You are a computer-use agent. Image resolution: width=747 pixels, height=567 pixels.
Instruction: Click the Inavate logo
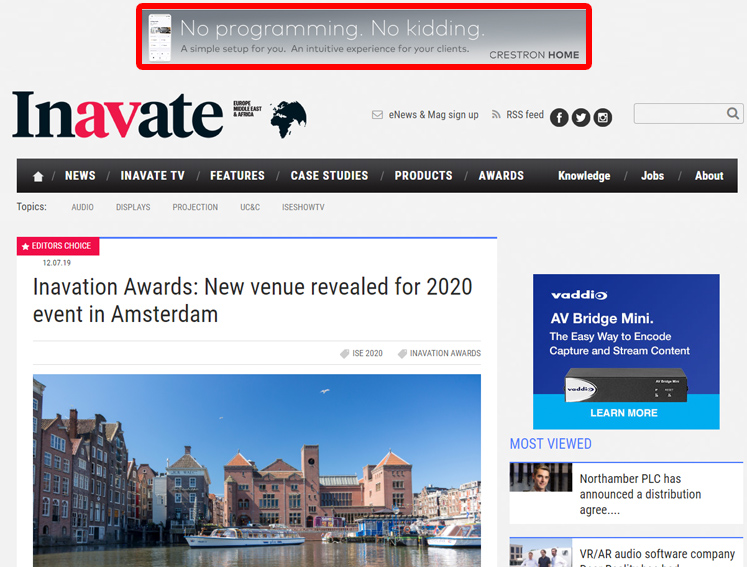pos(118,115)
